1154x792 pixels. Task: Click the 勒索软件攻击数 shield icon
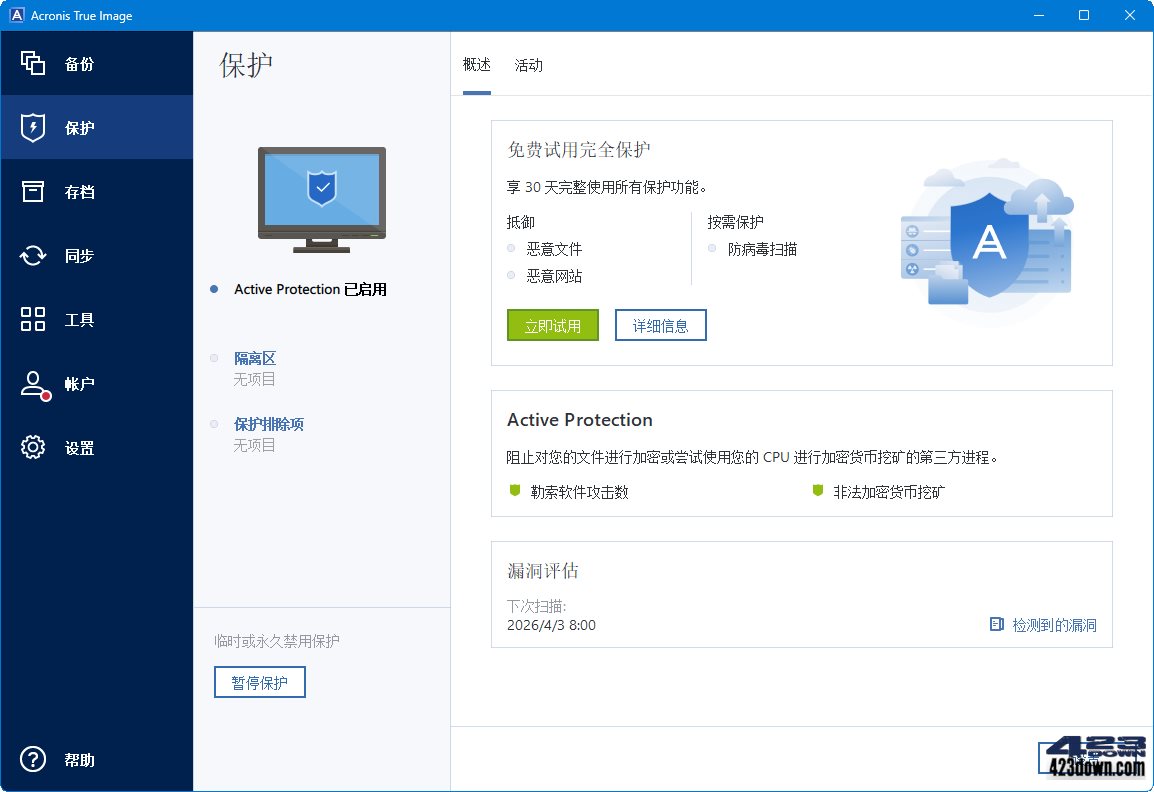[516, 491]
